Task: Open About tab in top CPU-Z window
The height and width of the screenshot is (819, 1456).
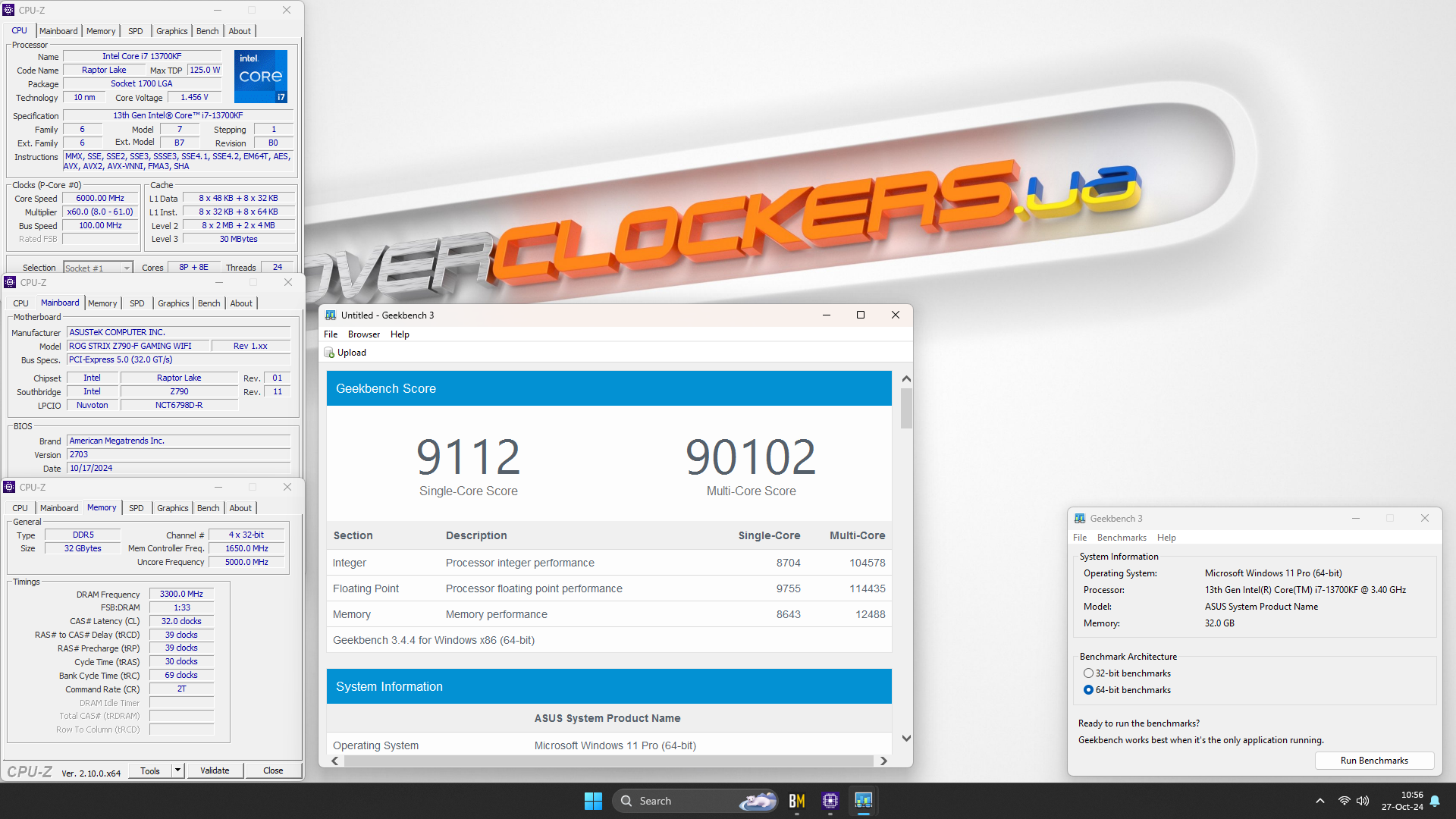Action: click(x=240, y=31)
